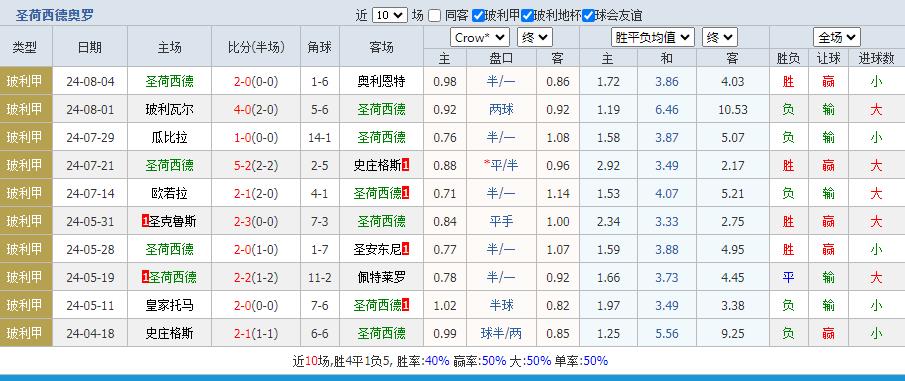
Task: Open home team 玻利瓦尔 link
Action: [x=169, y=110]
